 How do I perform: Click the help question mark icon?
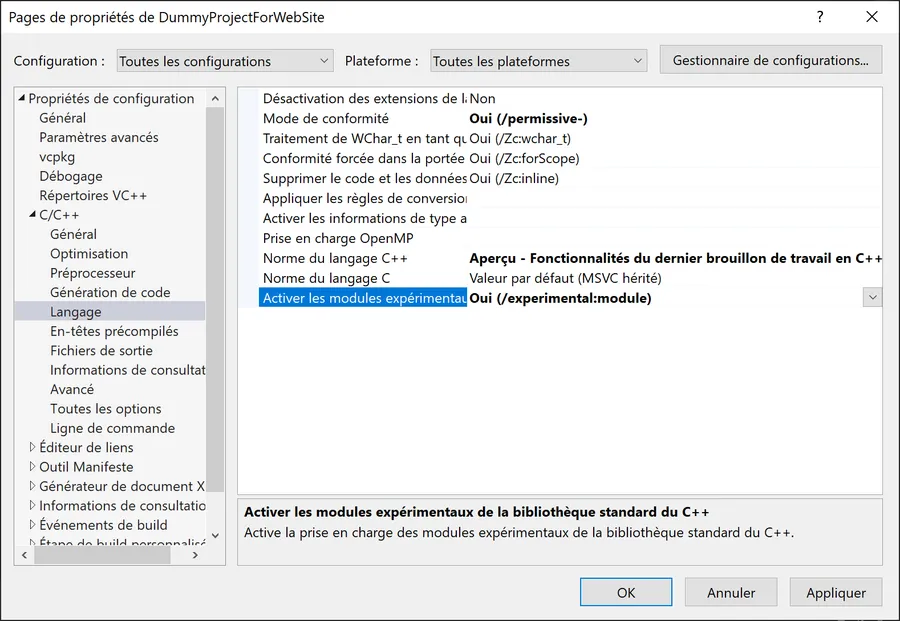pos(820,17)
